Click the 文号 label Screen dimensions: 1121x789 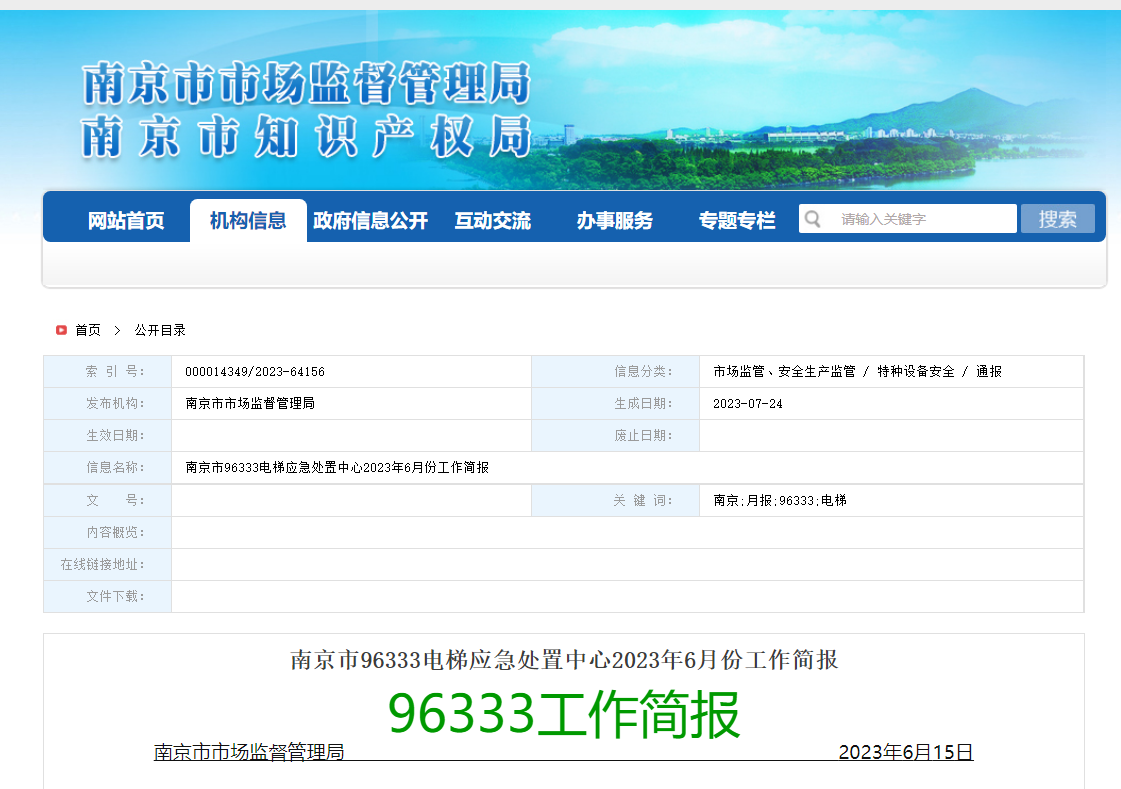(x=115, y=500)
